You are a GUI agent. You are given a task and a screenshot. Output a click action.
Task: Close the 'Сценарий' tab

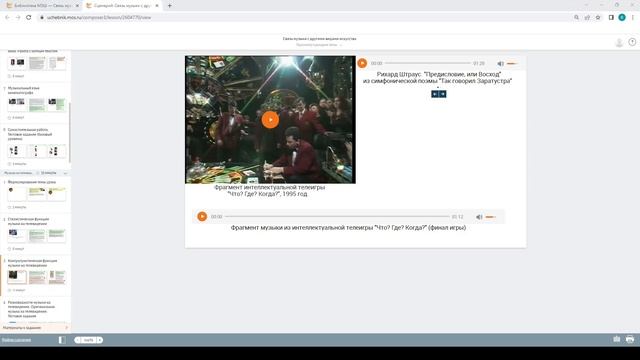click(x=157, y=6)
